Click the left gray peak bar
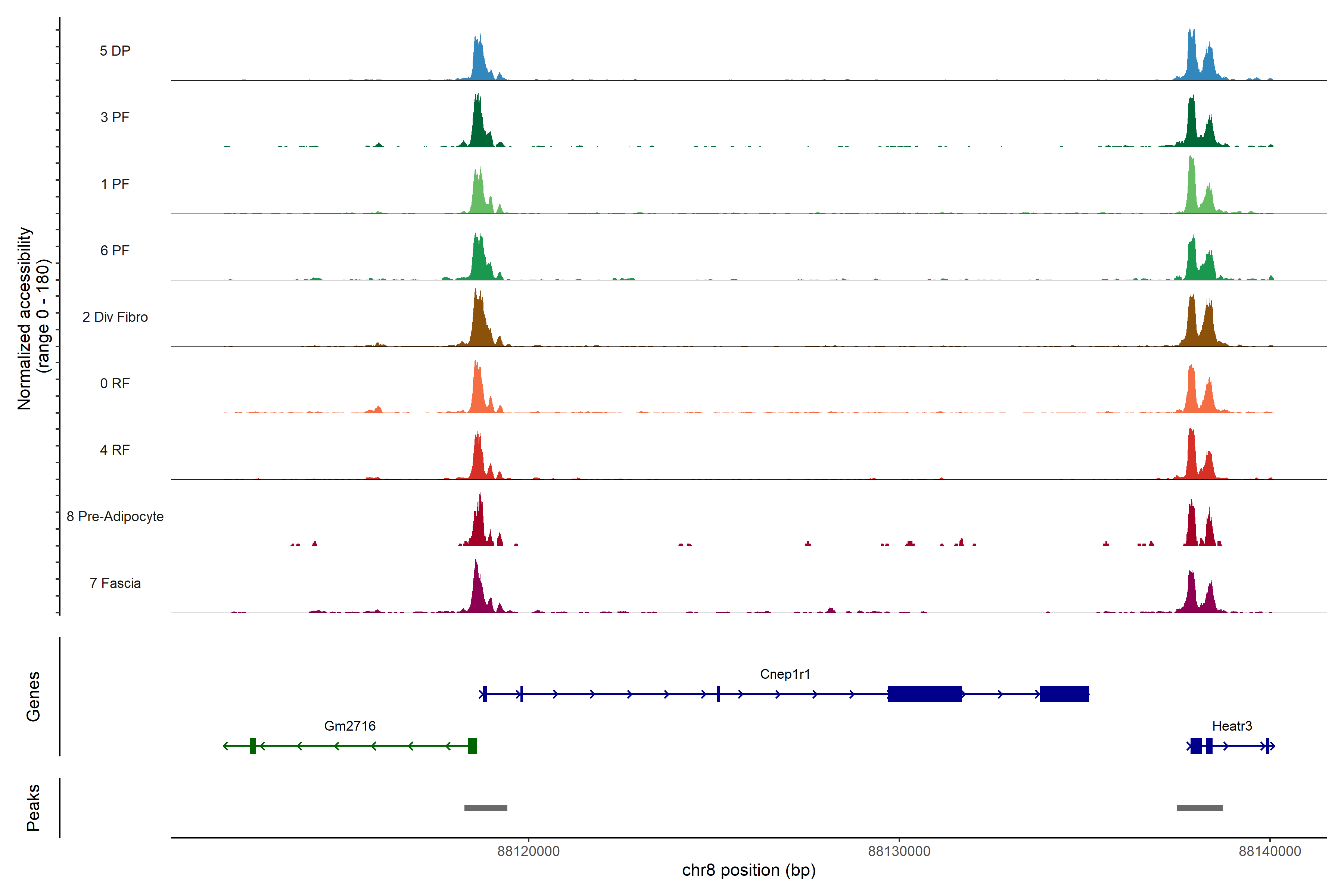The image size is (1344, 896). click(x=486, y=808)
